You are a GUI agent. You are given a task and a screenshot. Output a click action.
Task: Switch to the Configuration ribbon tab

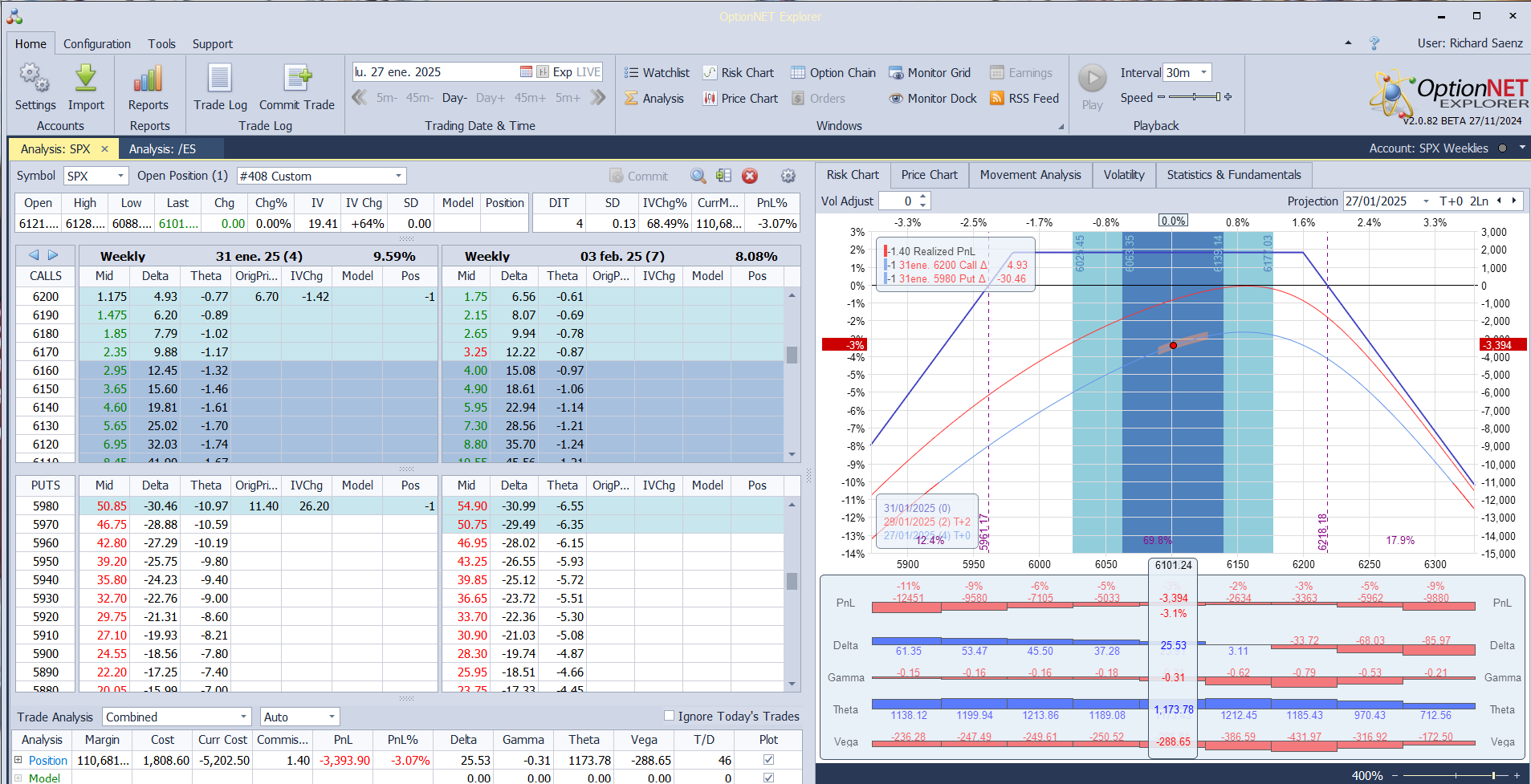click(x=97, y=44)
